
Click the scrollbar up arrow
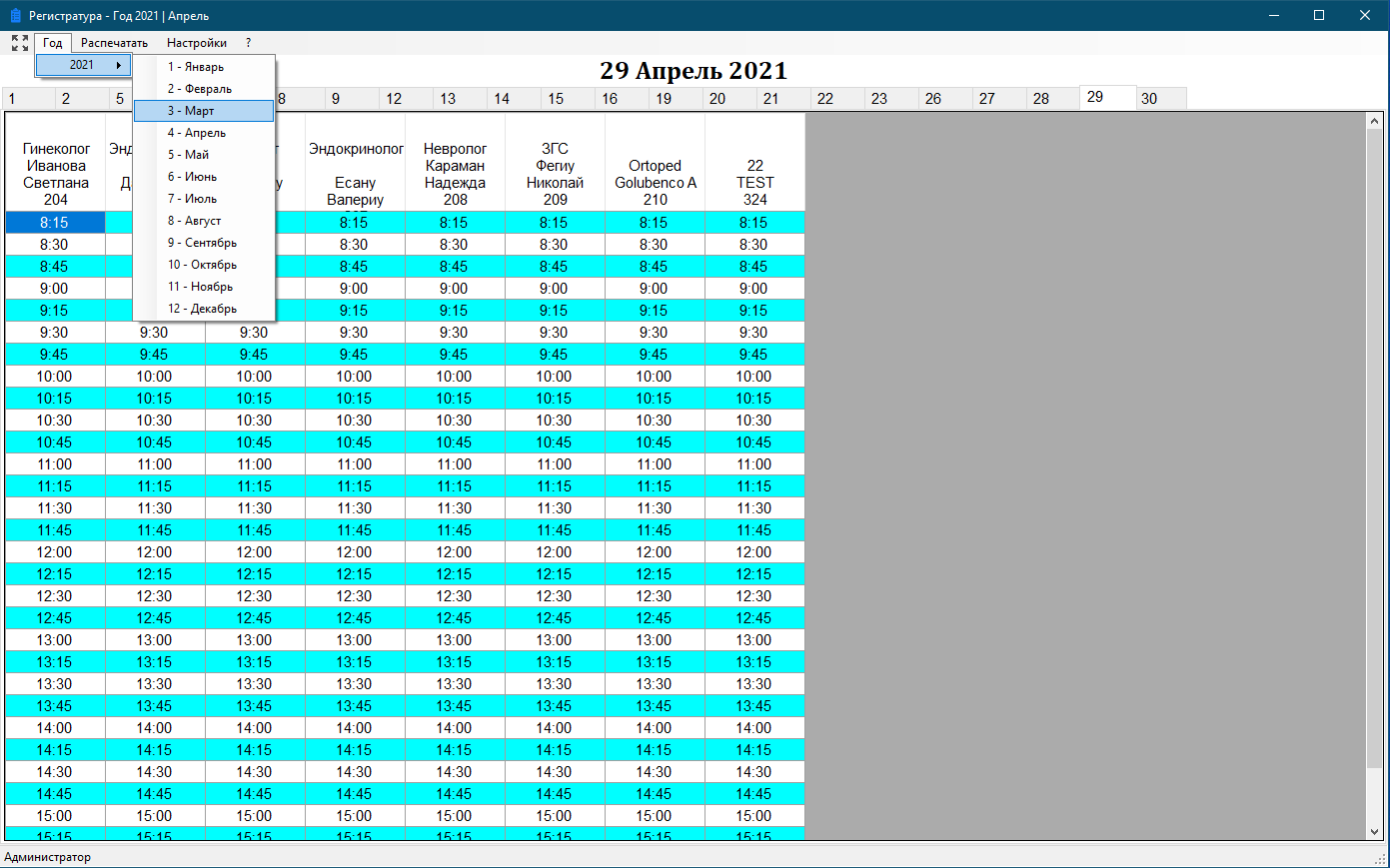pos(1374,121)
